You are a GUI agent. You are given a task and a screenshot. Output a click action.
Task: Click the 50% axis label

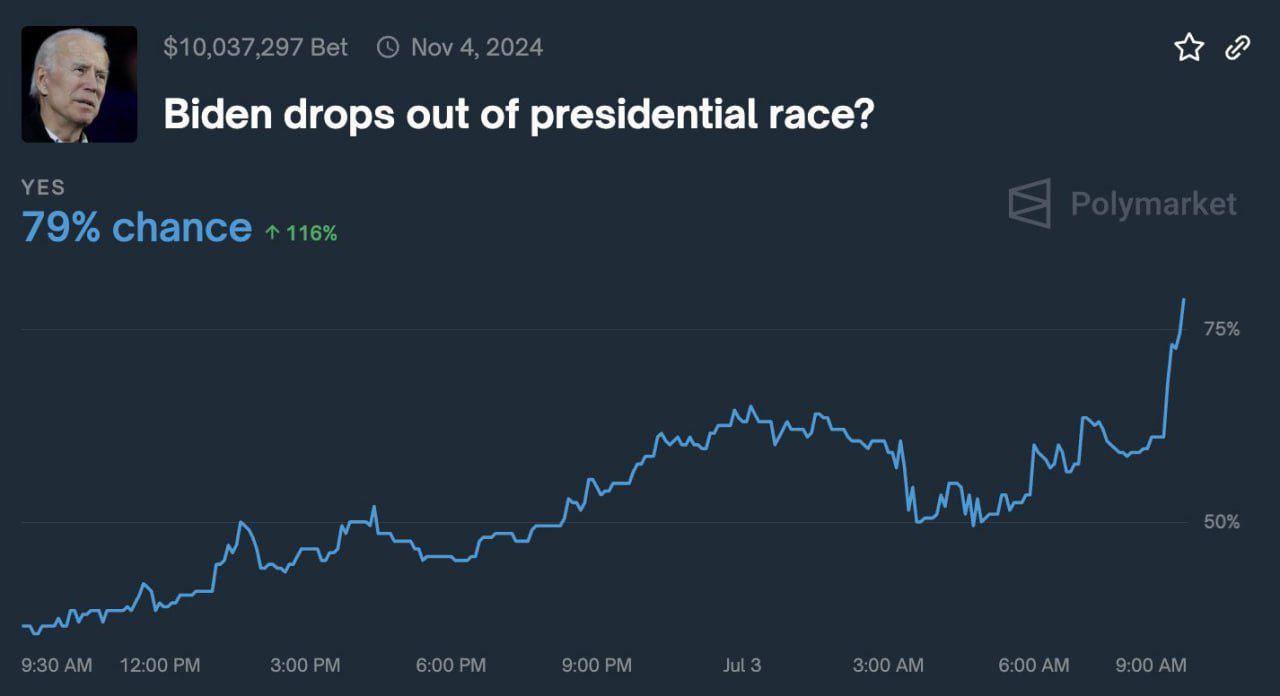[1221, 522]
